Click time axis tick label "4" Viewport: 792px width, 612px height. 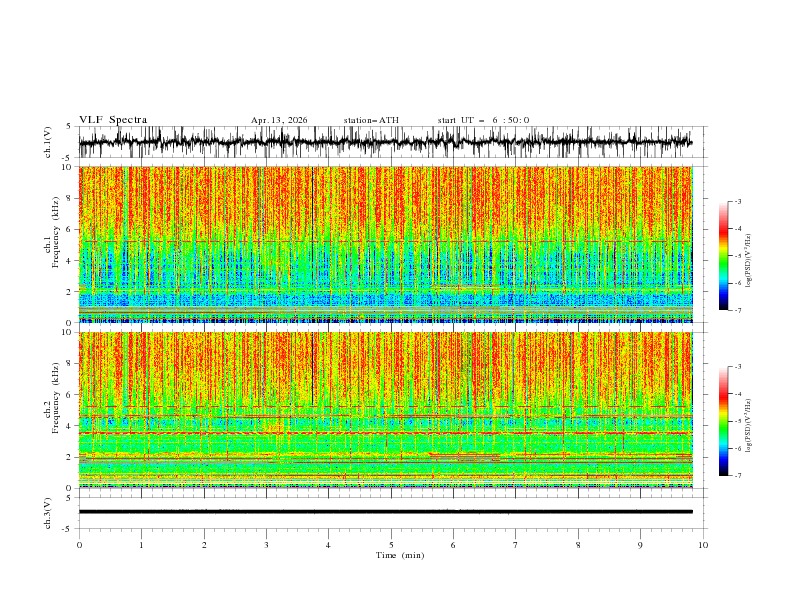(328, 545)
